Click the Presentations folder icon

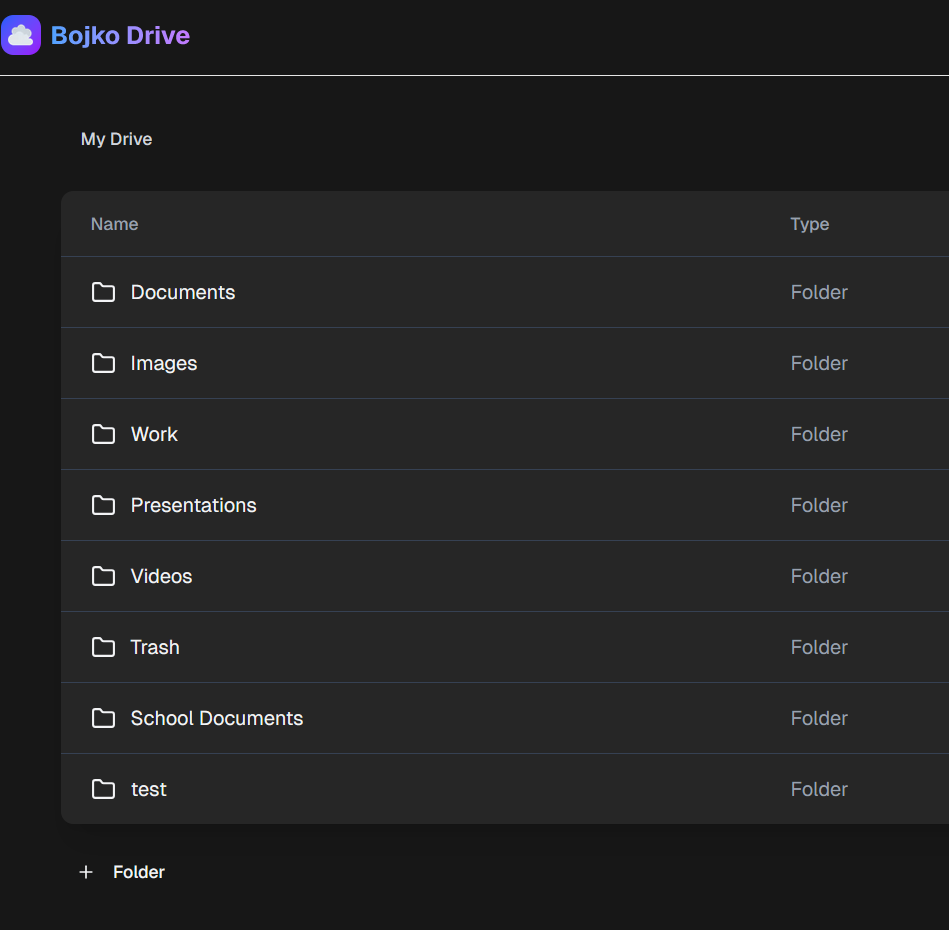103,505
